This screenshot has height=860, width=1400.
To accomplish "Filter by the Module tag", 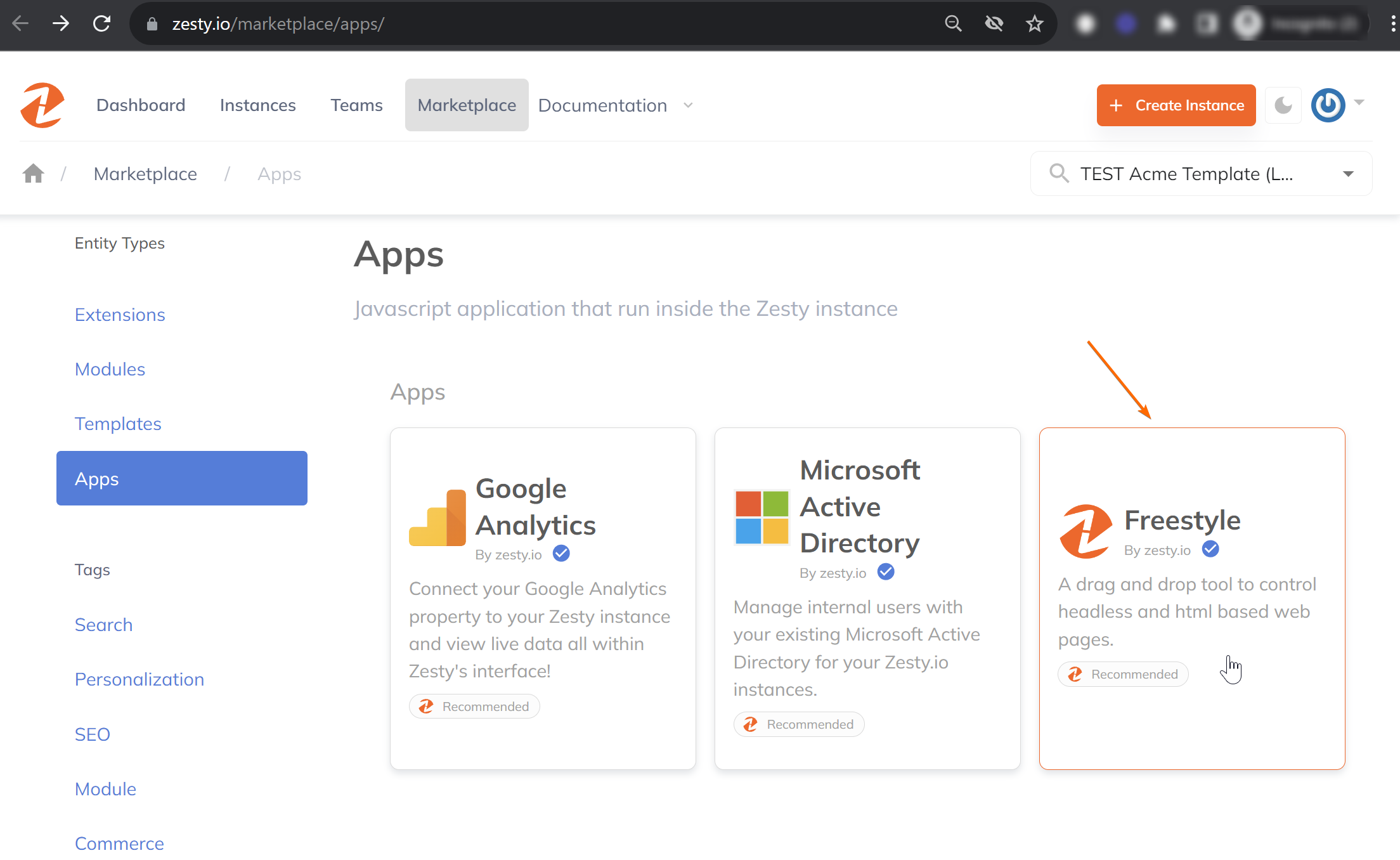I will (x=105, y=789).
